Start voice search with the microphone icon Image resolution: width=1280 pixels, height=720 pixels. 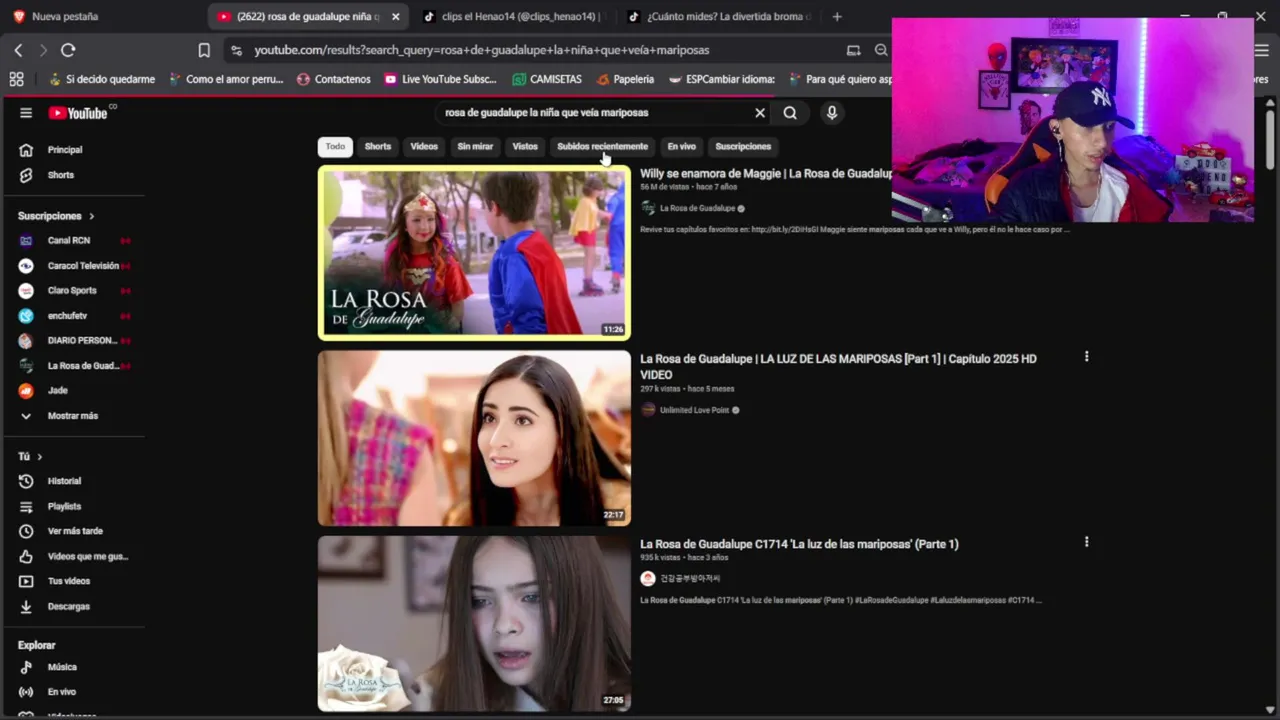pos(831,113)
